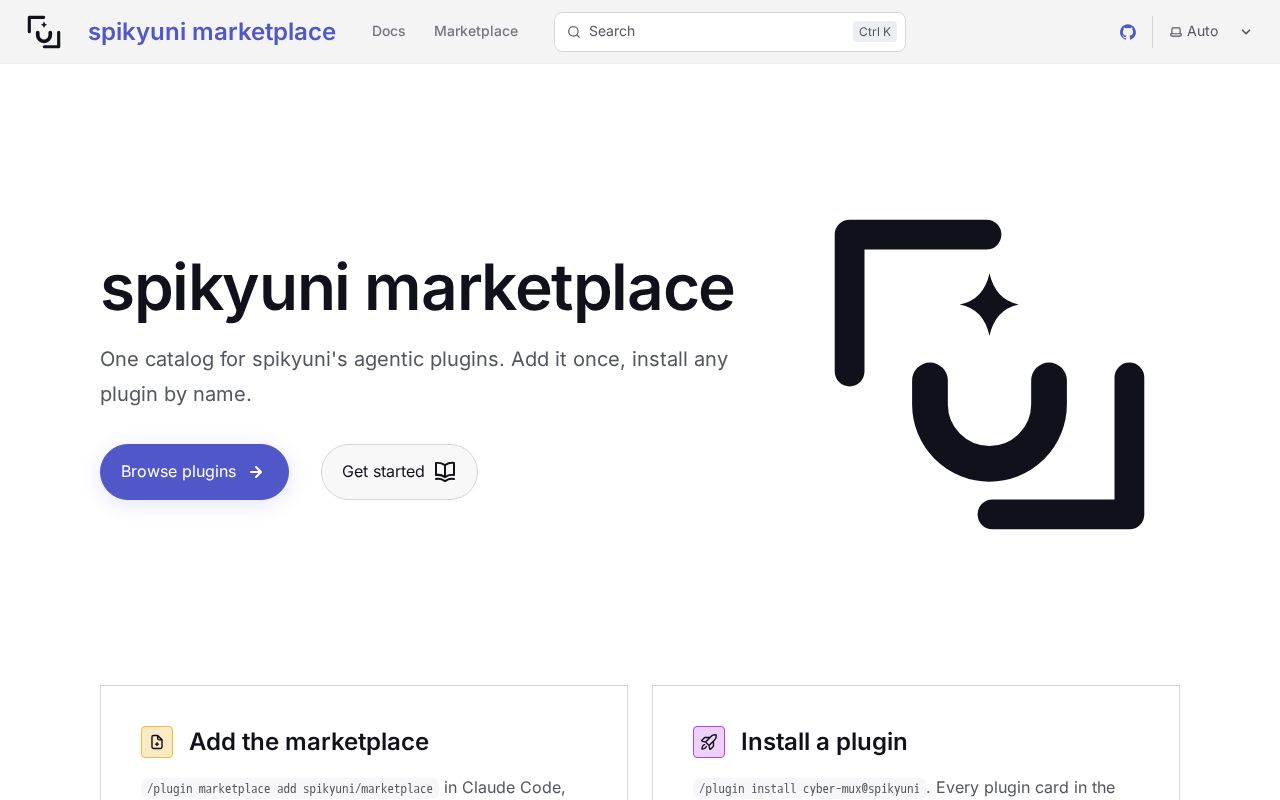Click the Ctrl K shortcut badge
The image size is (1280, 800).
click(x=875, y=32)
